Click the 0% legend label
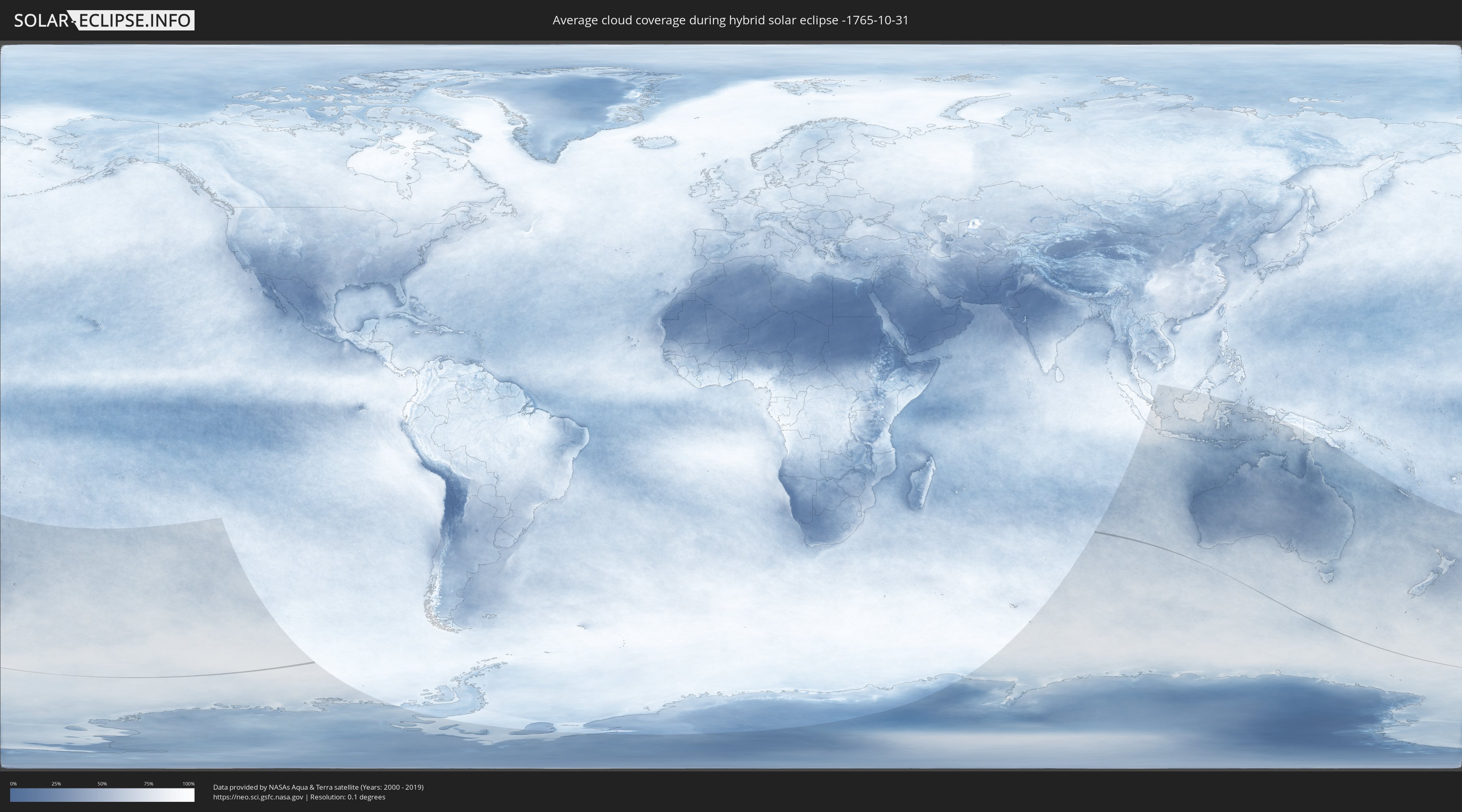Viewport: 1462px width, 812px height. click(13, 784)
